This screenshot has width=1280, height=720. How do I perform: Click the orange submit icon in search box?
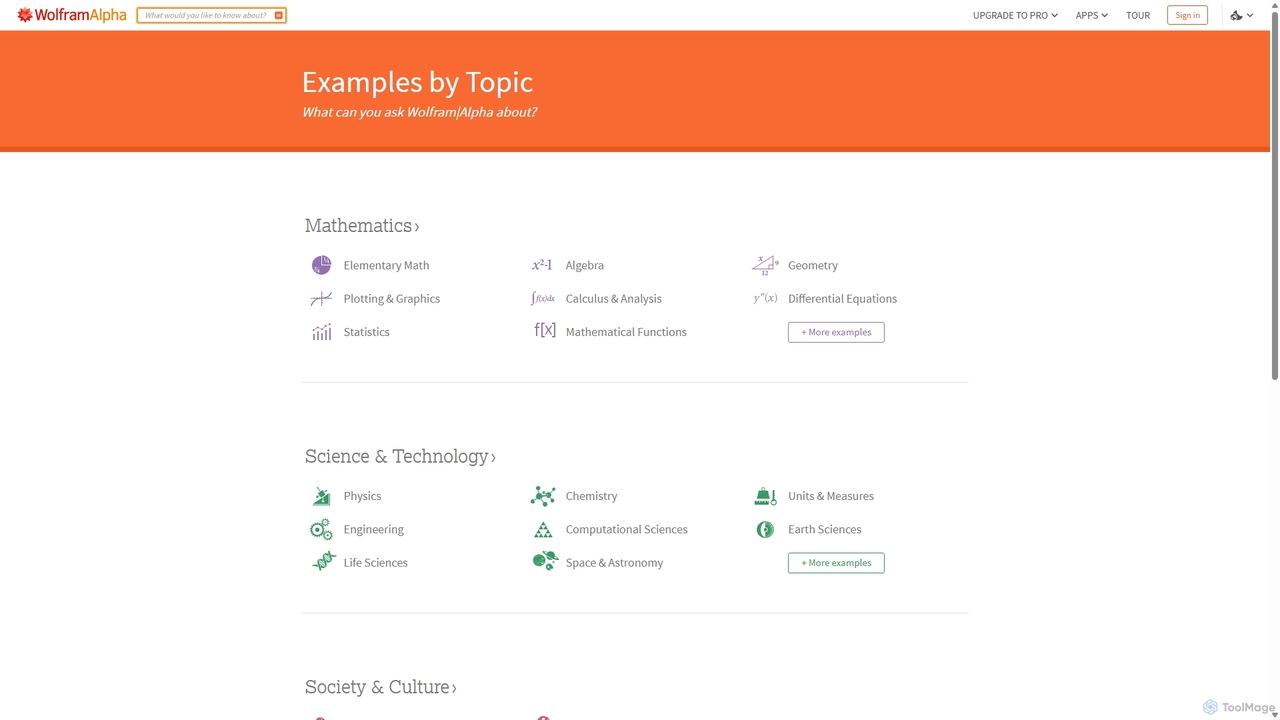click(x=278, y=15)
